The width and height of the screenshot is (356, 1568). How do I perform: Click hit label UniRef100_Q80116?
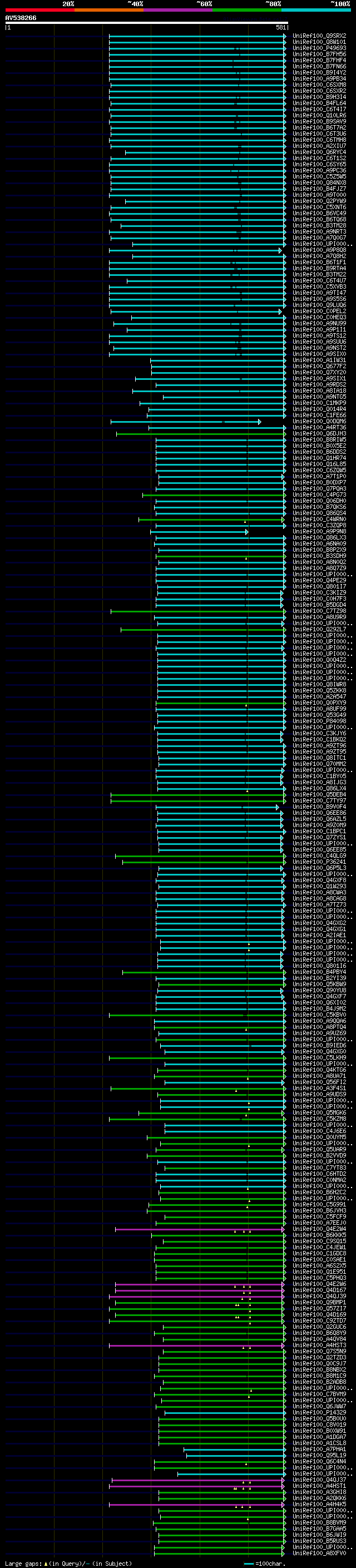[319, 966]
